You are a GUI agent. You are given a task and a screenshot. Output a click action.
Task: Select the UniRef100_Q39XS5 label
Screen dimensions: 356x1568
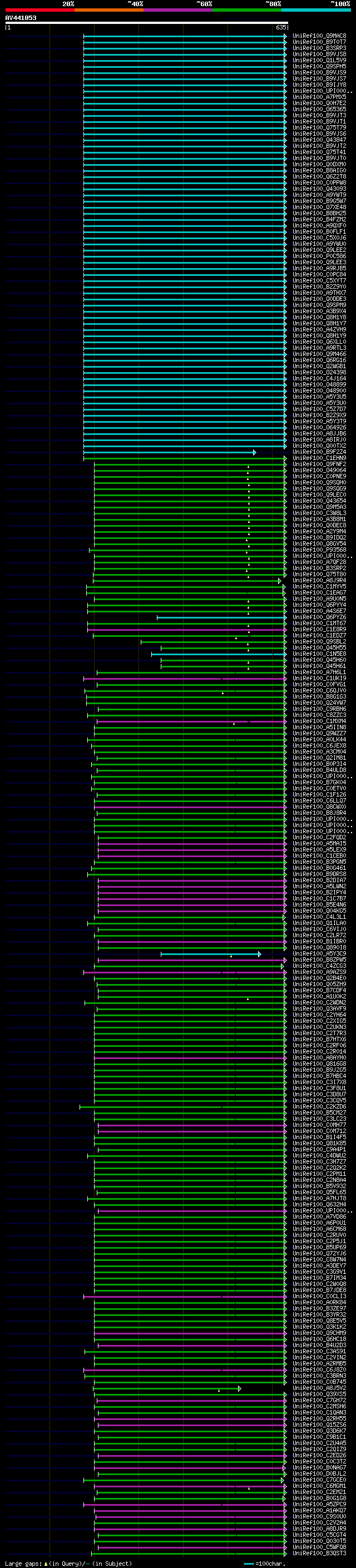[x=319, y=1394]
